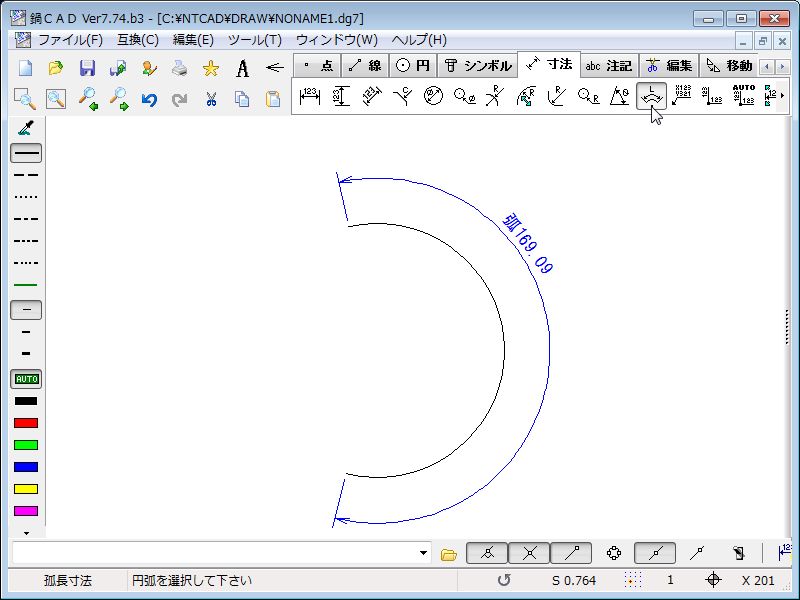Toggle the AUTO color button
Viewport: 800px width, 600px height.
[x=26, y=379]
